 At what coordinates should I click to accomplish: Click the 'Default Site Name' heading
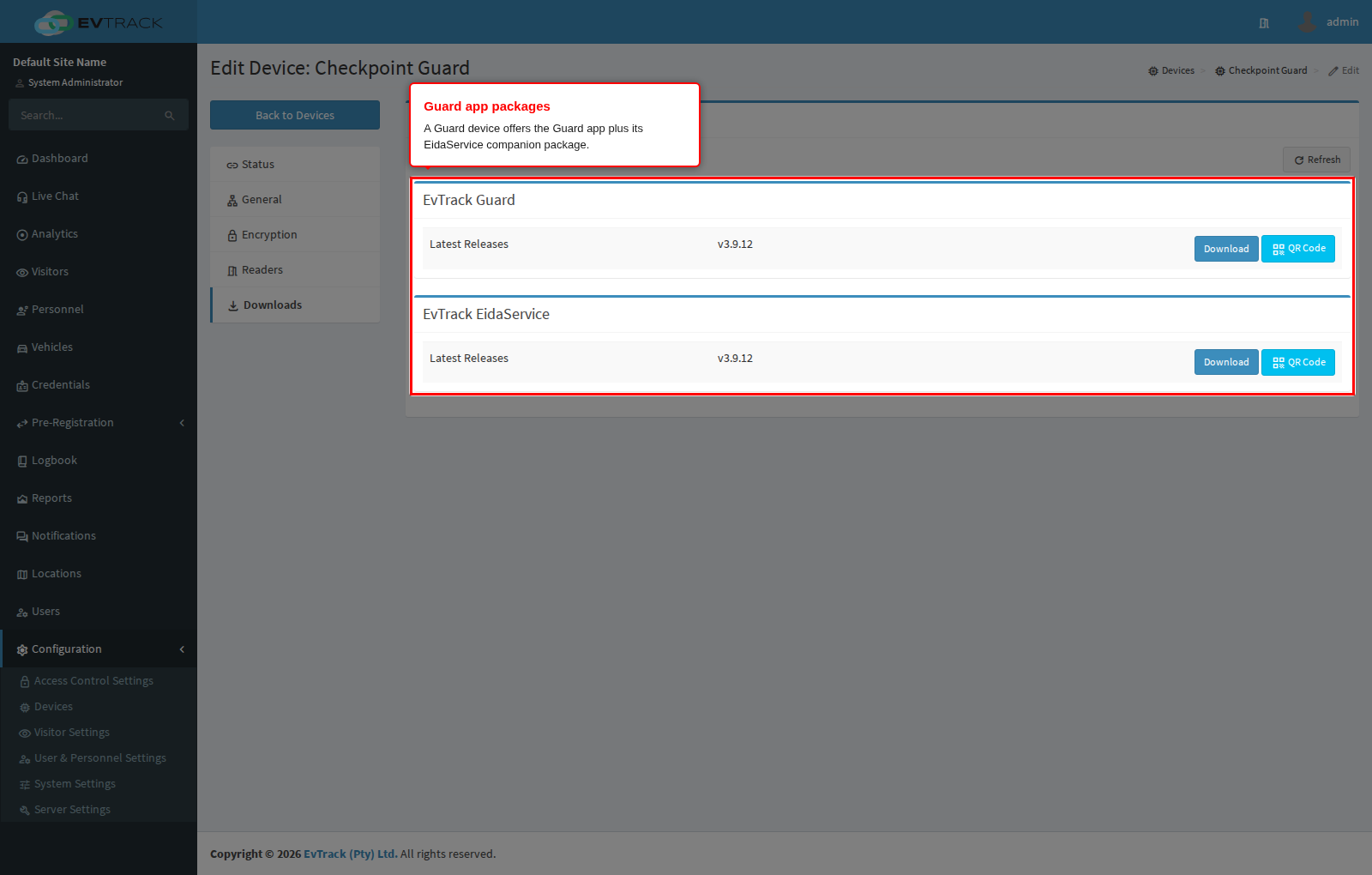point(60,63)
